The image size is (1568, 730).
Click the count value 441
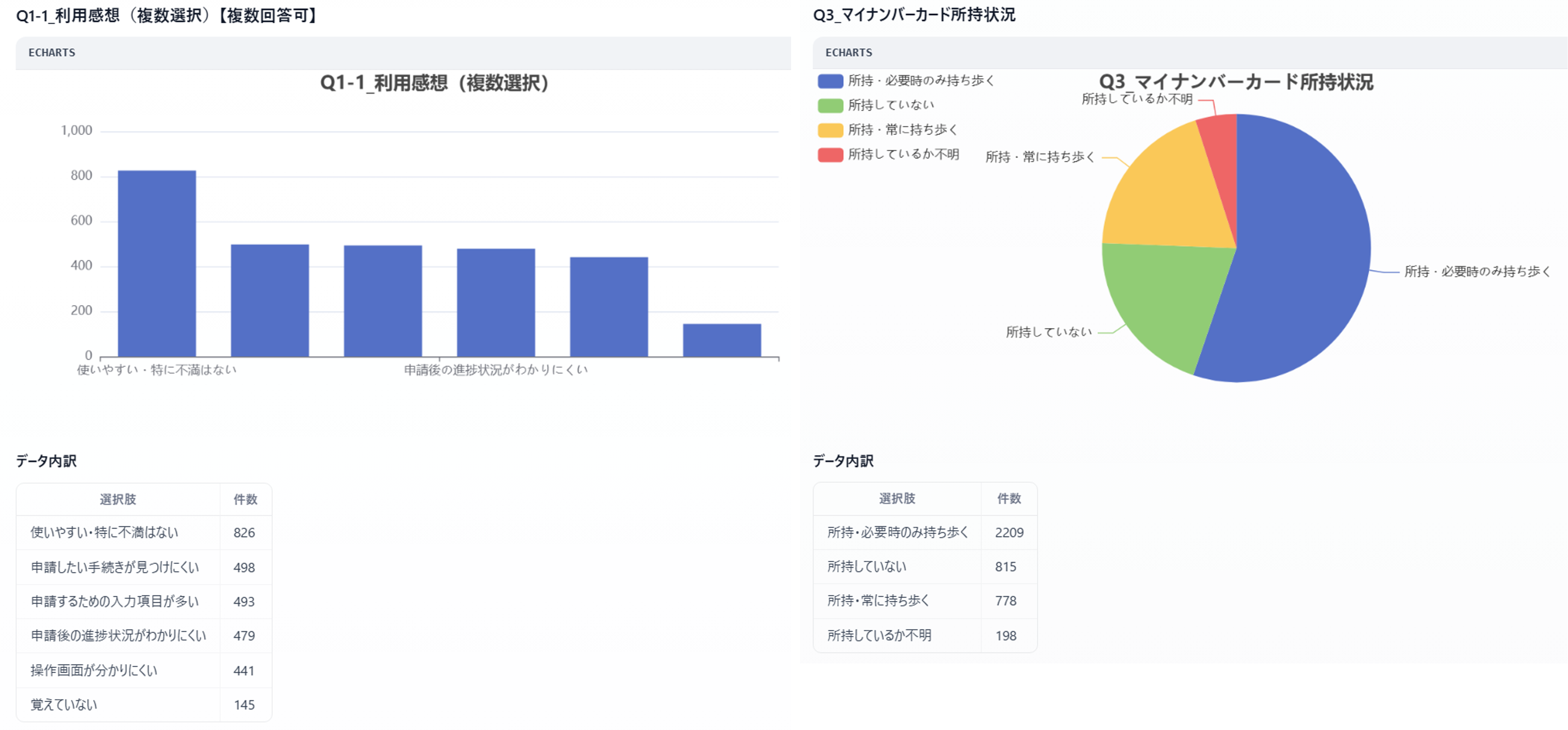[x=244, y=670]
